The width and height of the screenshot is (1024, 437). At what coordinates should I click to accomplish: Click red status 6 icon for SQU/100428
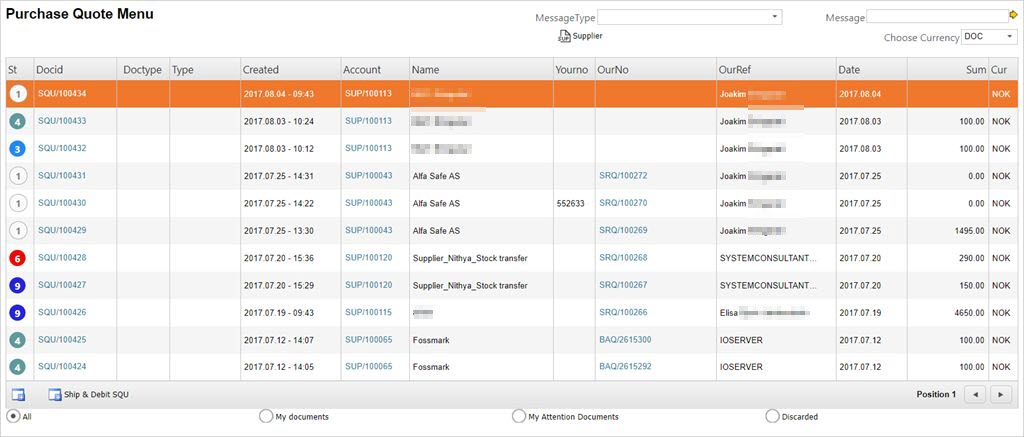pos(17,258)
